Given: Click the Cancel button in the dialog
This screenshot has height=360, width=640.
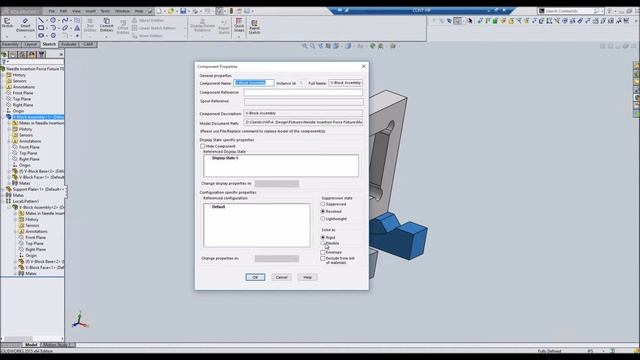Looking at the screenshot, I should (281, 277).
